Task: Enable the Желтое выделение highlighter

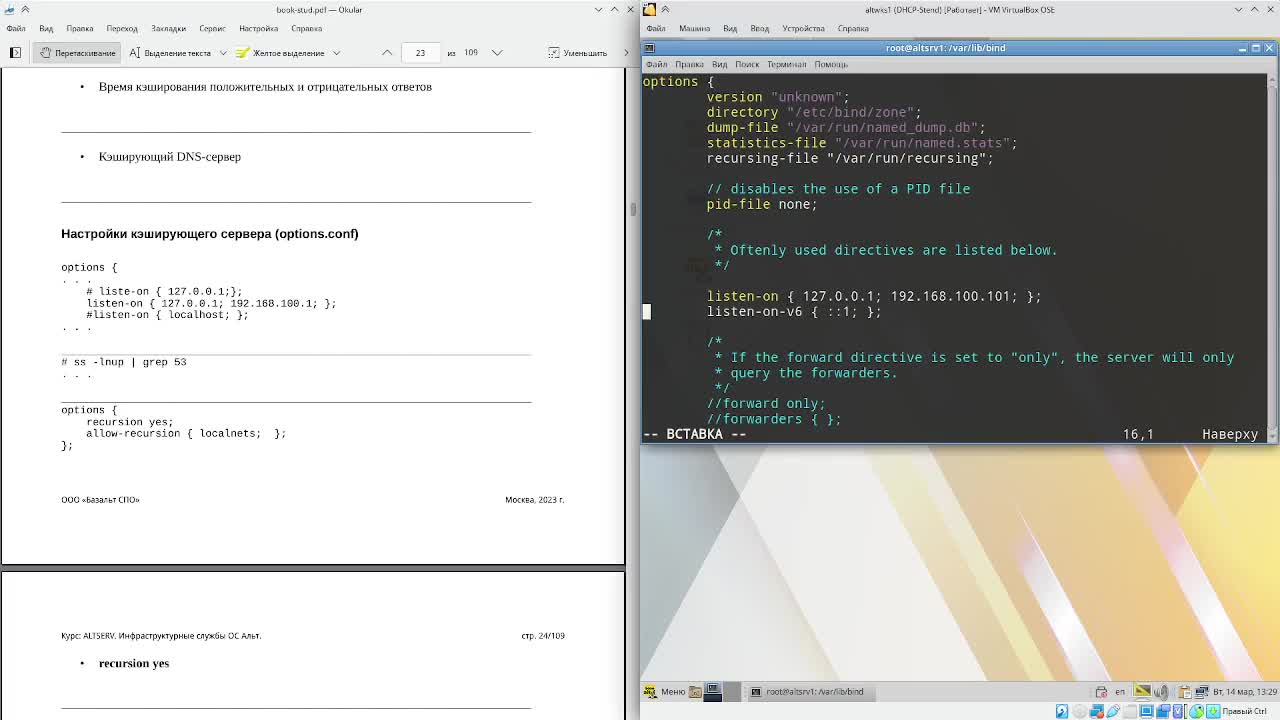Action: [x=280, y=52]
